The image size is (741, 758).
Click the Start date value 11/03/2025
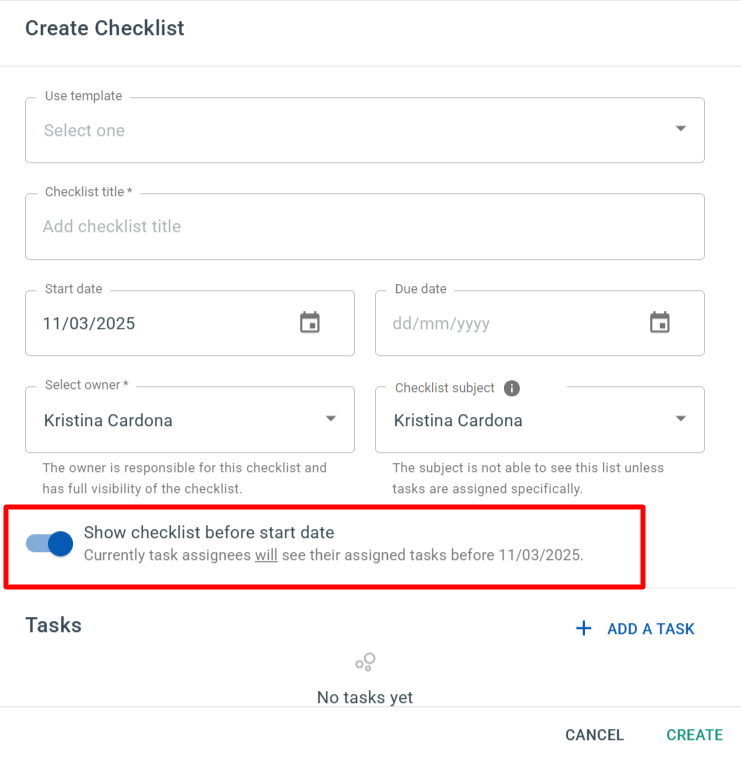[89, 324]
